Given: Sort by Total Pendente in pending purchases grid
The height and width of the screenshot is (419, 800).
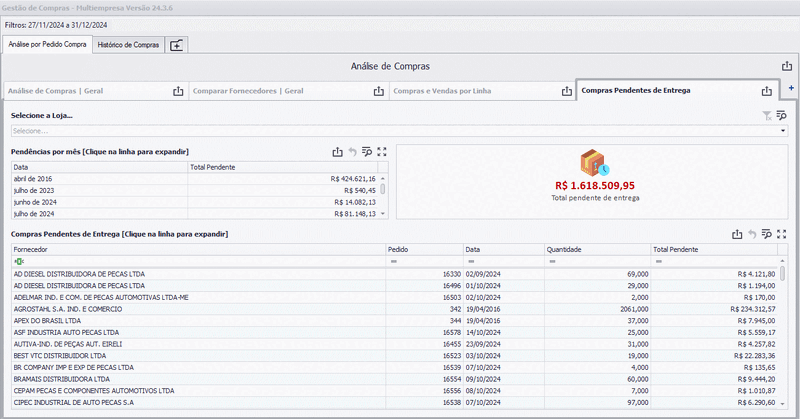Looking at the screenshot, I should [714, 250].
